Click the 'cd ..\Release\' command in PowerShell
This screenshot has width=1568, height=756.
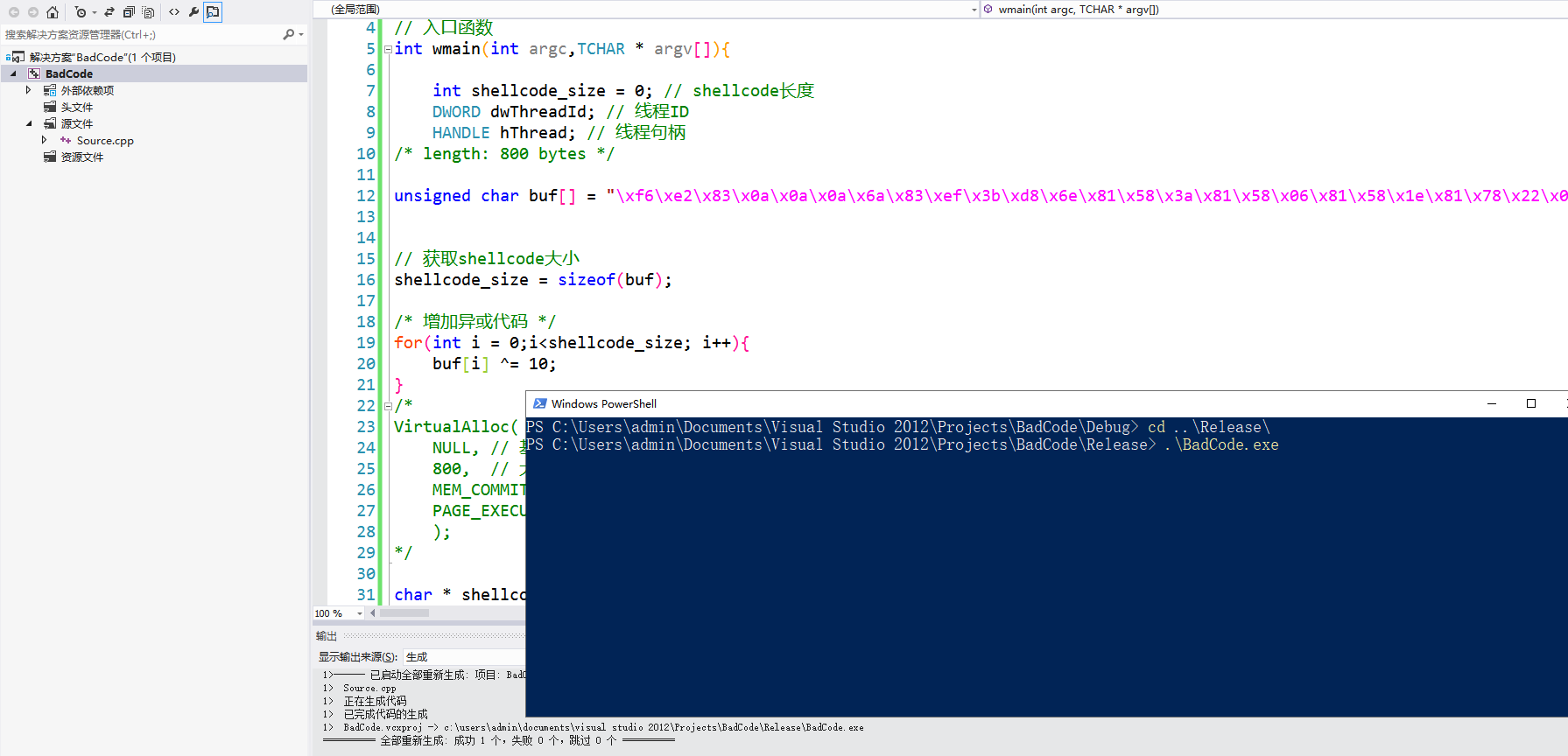point(1208,428)
